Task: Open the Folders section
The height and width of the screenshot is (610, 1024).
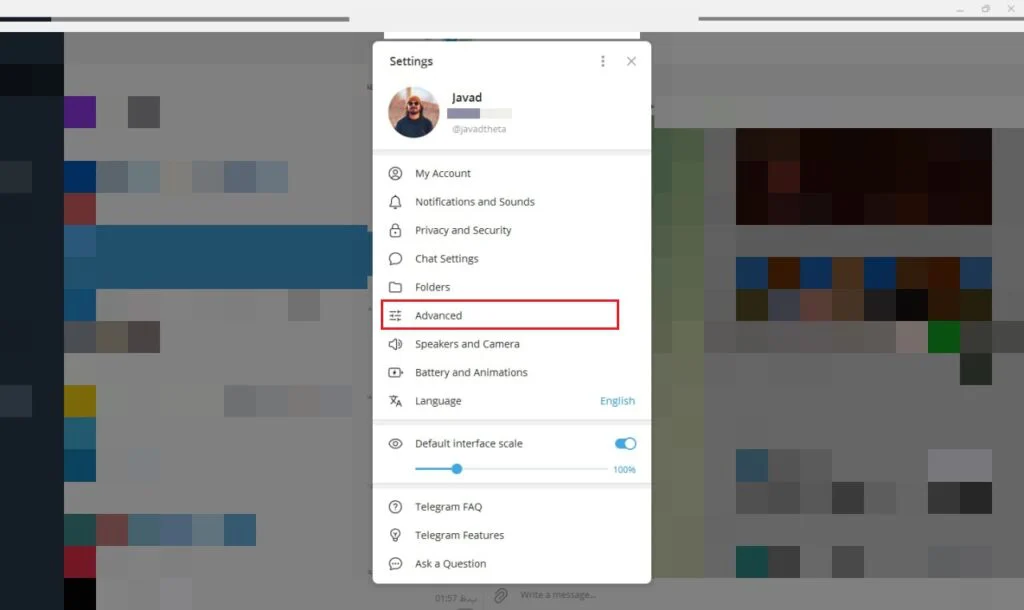Action: [x=434, y=287]
